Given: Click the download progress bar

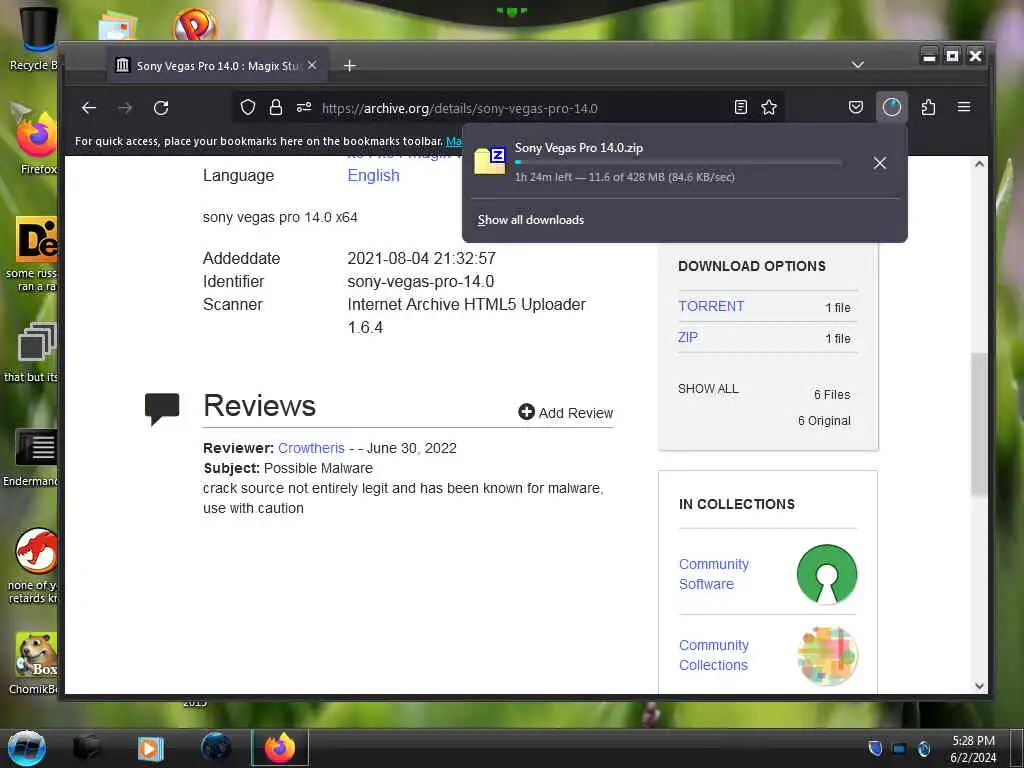Looking at the screenshot, I should [678, 162].
